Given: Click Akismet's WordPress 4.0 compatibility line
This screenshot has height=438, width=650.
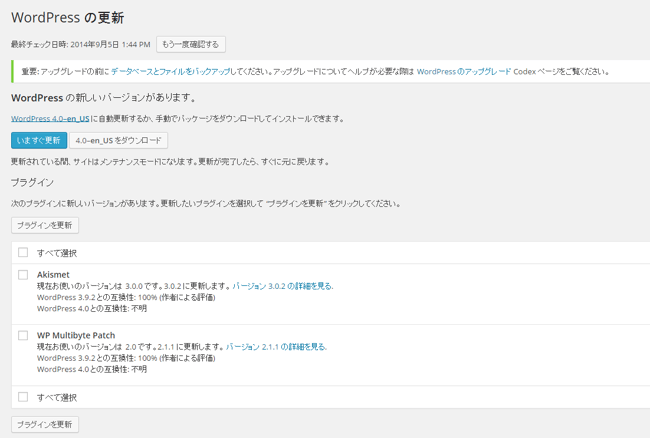Looking at the screenshot, I should coord(92,309).
